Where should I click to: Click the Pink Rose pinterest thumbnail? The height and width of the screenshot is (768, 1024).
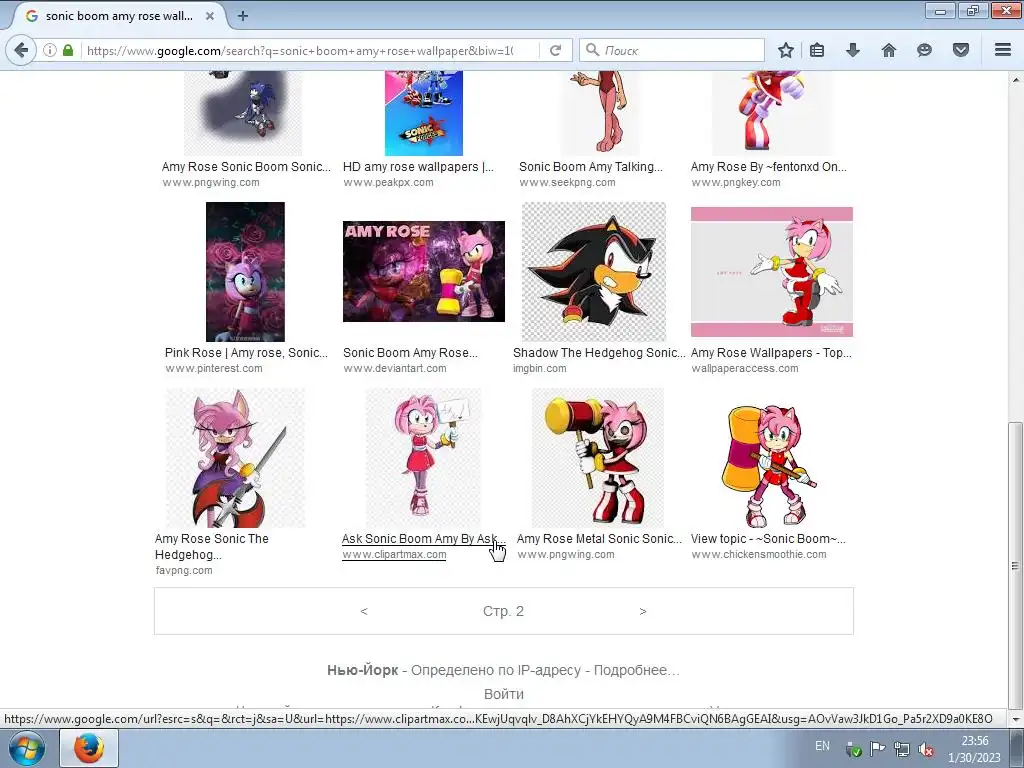tap(245, 272)
